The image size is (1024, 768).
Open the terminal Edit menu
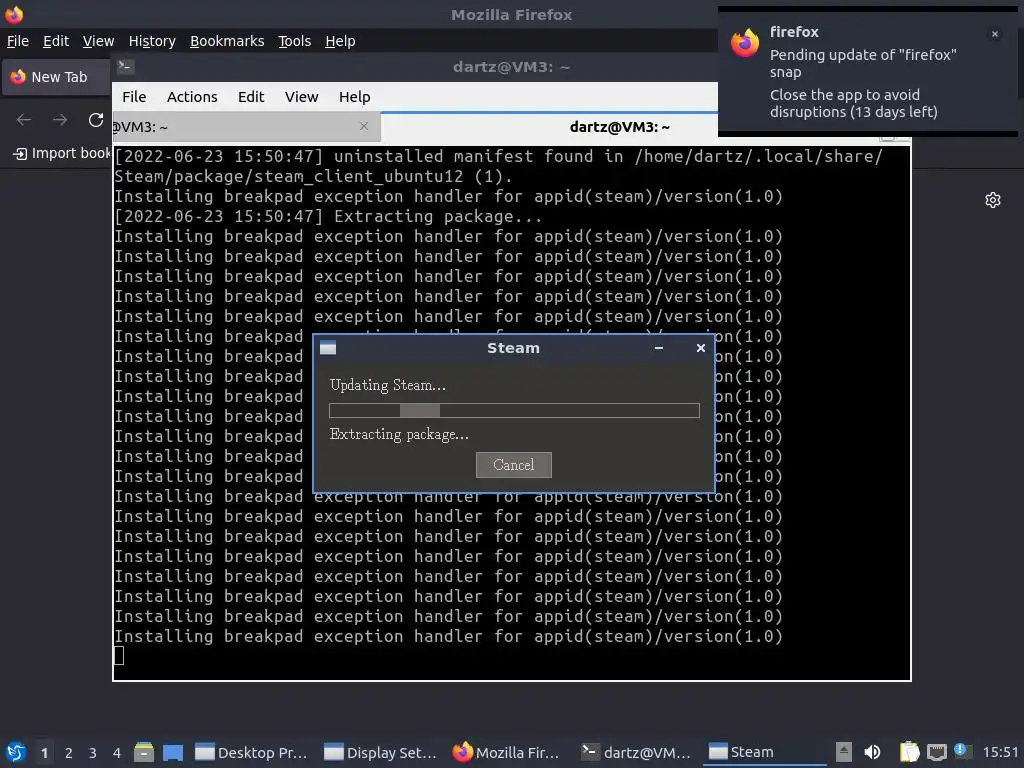tap(251, 97)
